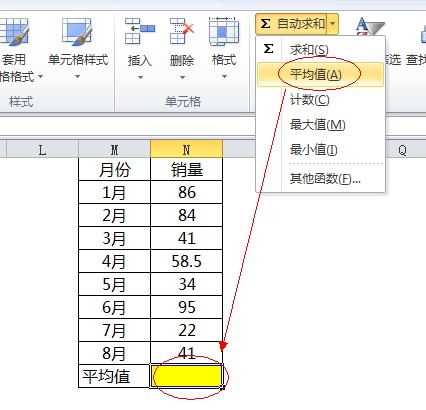Choose 计数(C) from the menu
Viewport: 426px width, 410px height.
click(x=320, y=100)
